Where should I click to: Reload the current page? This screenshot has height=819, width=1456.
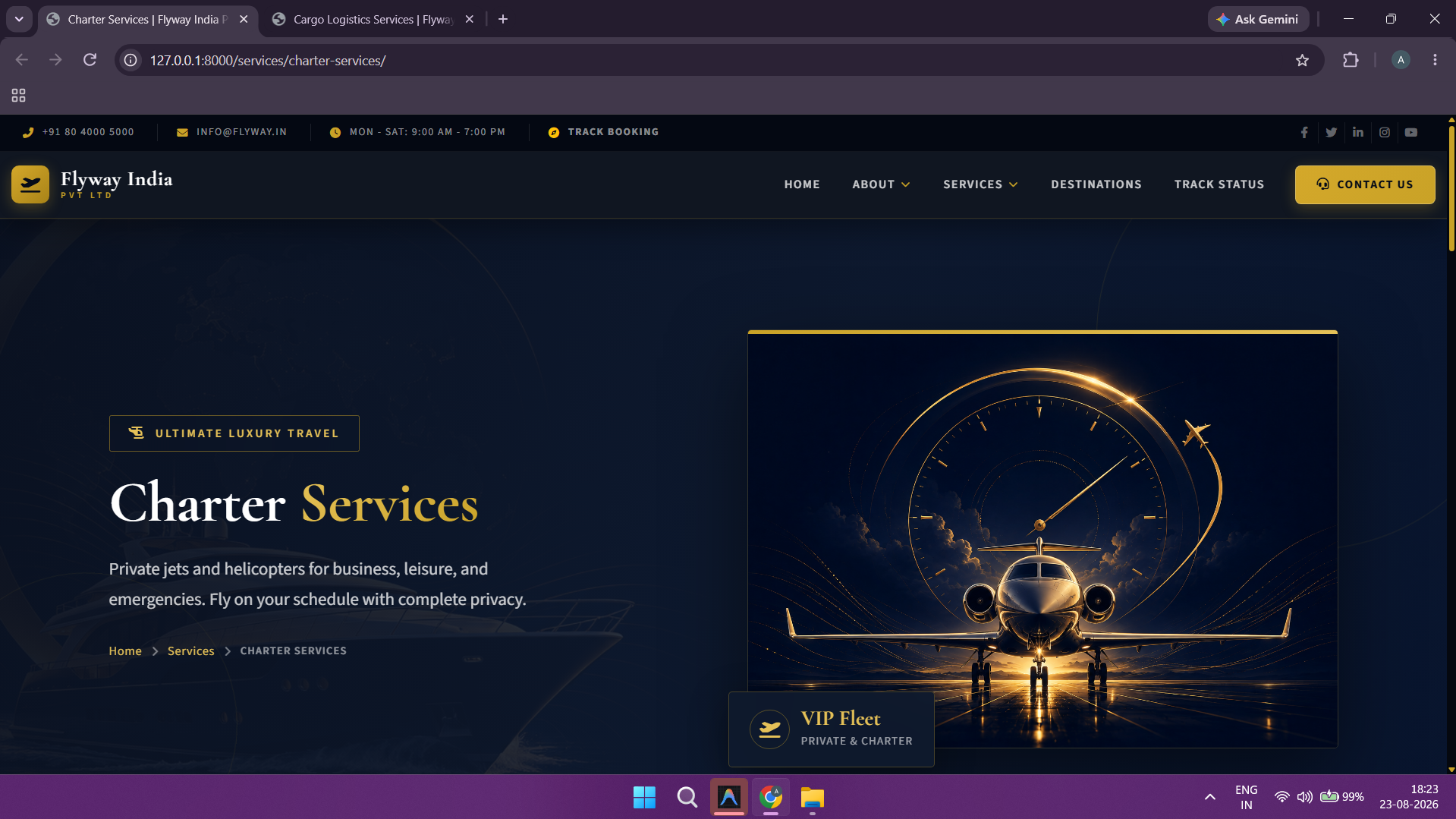point(90,60)
